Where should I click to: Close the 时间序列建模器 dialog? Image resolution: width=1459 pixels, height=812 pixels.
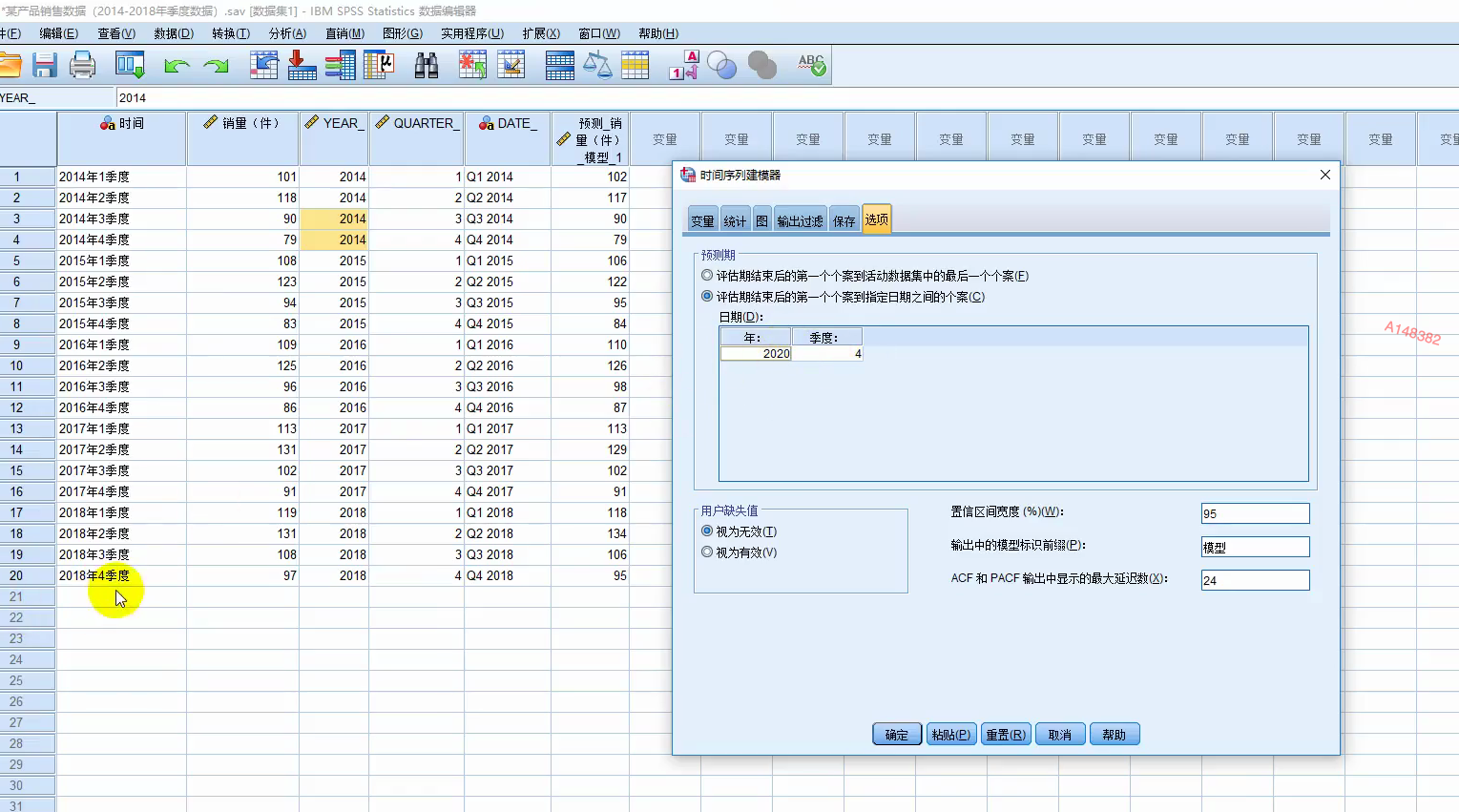1324,175
